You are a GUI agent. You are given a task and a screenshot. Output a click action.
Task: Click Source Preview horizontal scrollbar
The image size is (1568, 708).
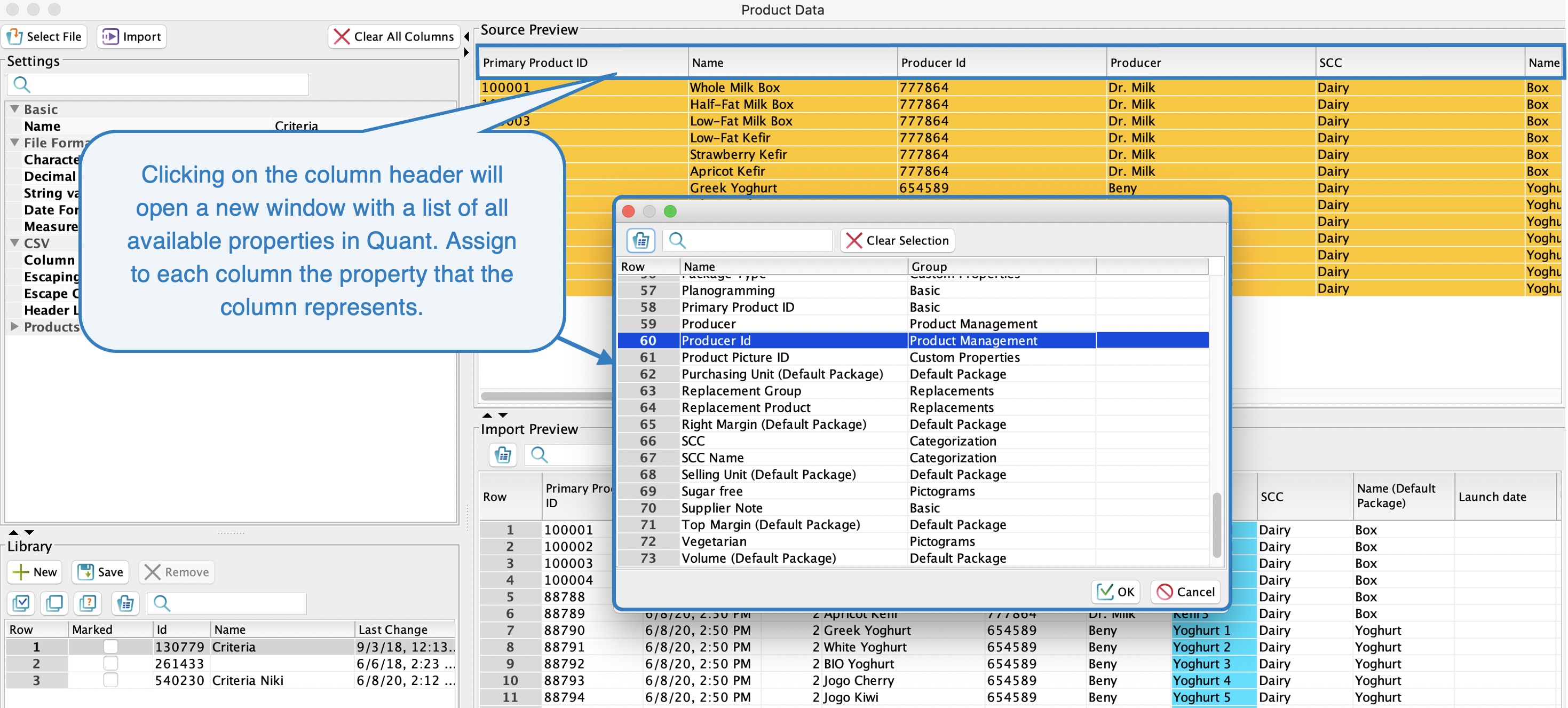point(547,396)
